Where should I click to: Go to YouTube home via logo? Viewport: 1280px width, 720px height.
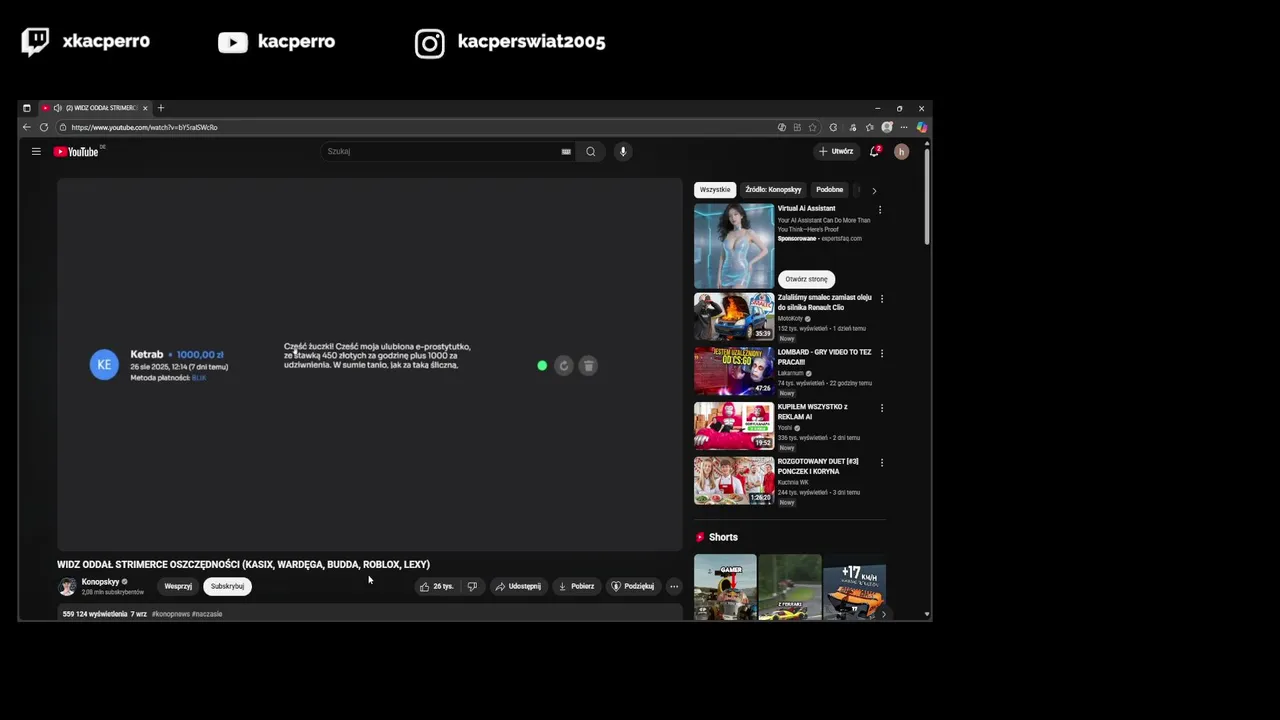pos(76,152)
